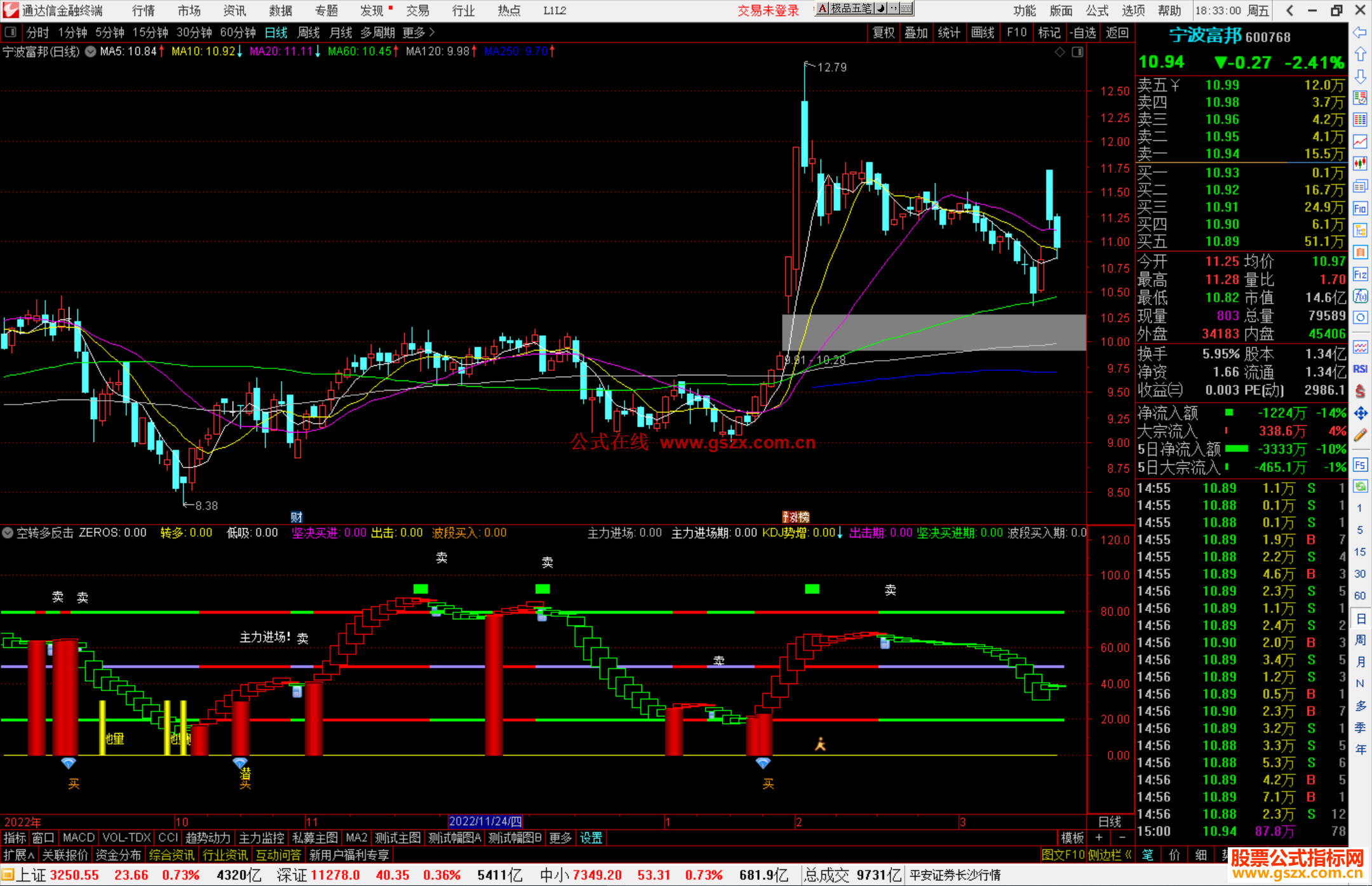Screen dimensions: 1372x886
Task: Click the 2022/11/24/四 date marker
Action: tap(485, 821)
